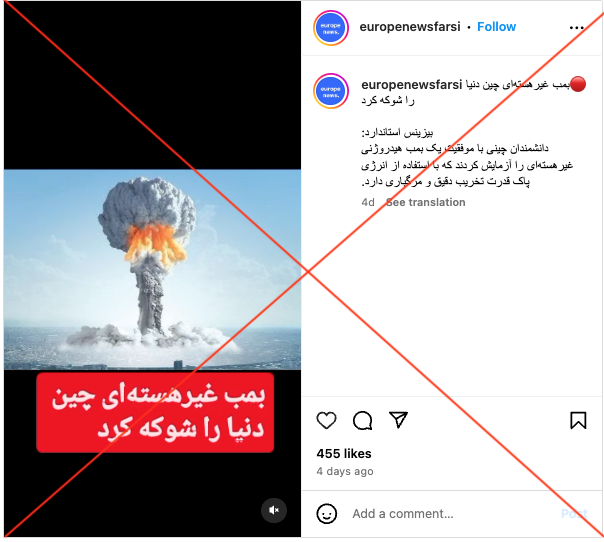
Task: Save the post with the bookmark icon
Action: point(578,420)
